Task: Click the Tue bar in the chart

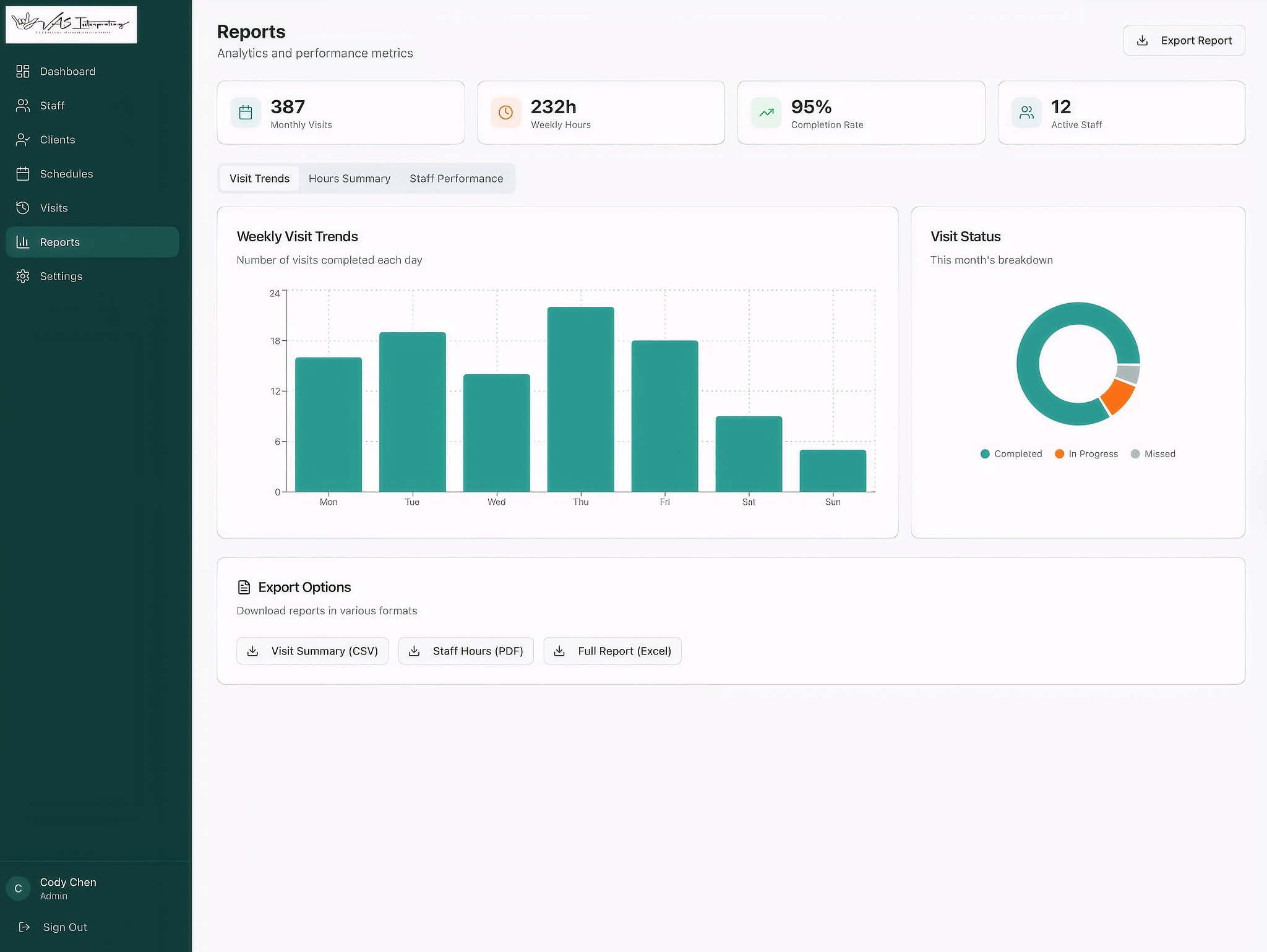Action: (413, 412)
